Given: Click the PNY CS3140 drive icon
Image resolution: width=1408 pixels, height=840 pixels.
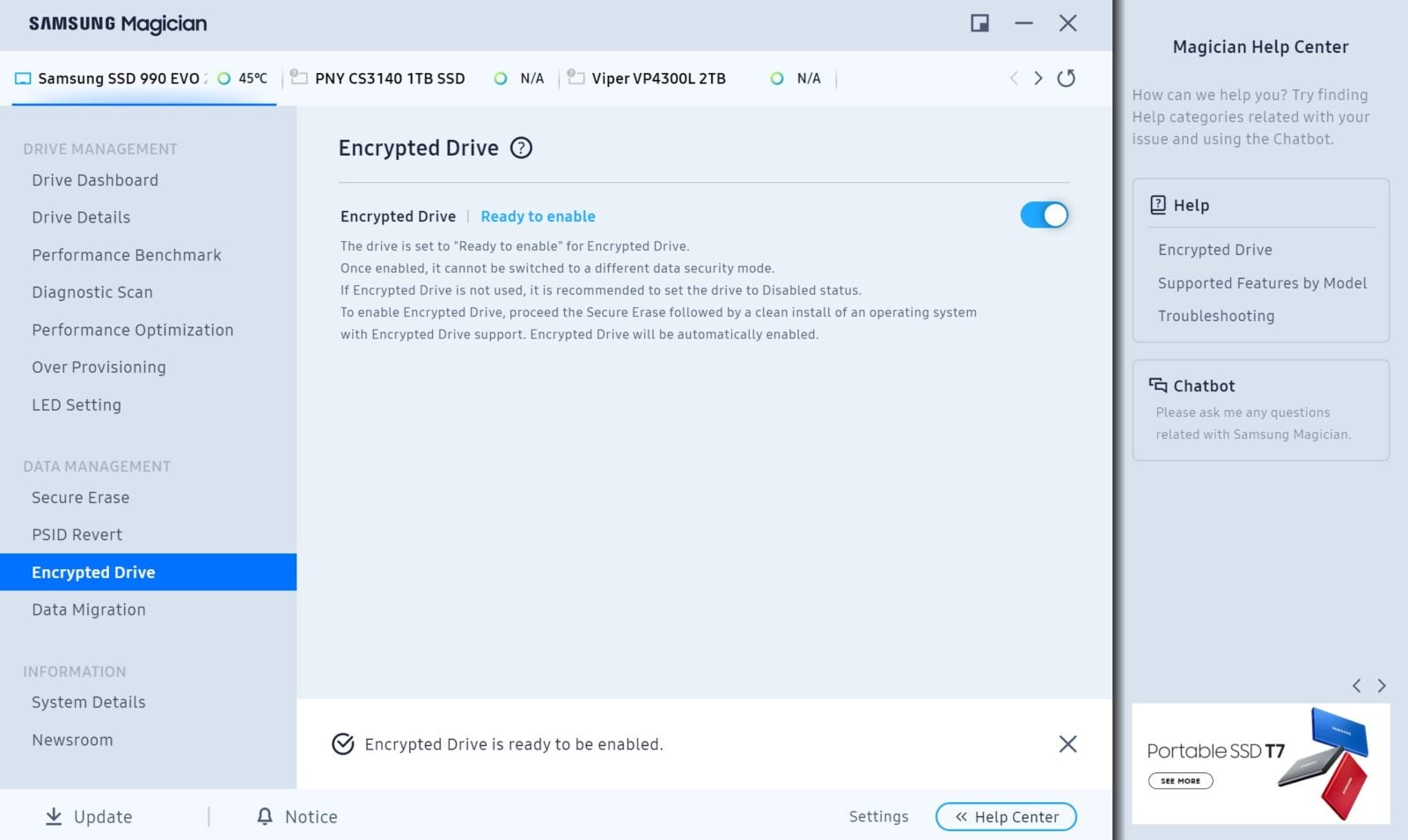Looking at the screenshot, I should 299,77.
